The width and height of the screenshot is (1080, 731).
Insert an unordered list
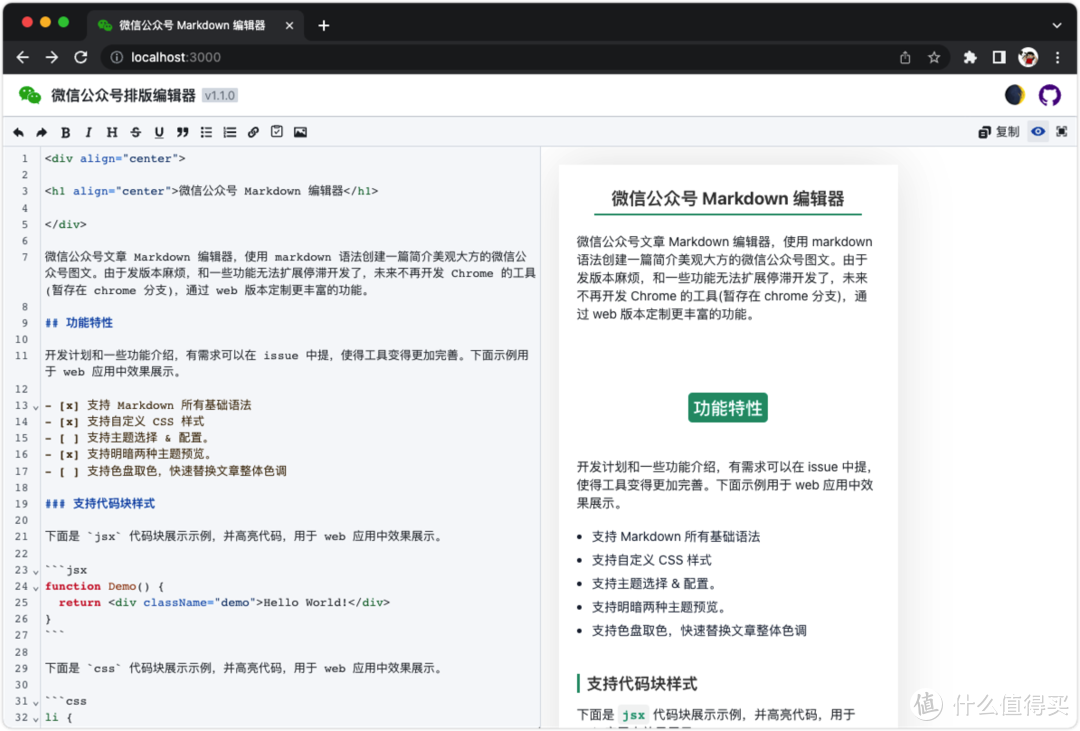pos(205,132)
